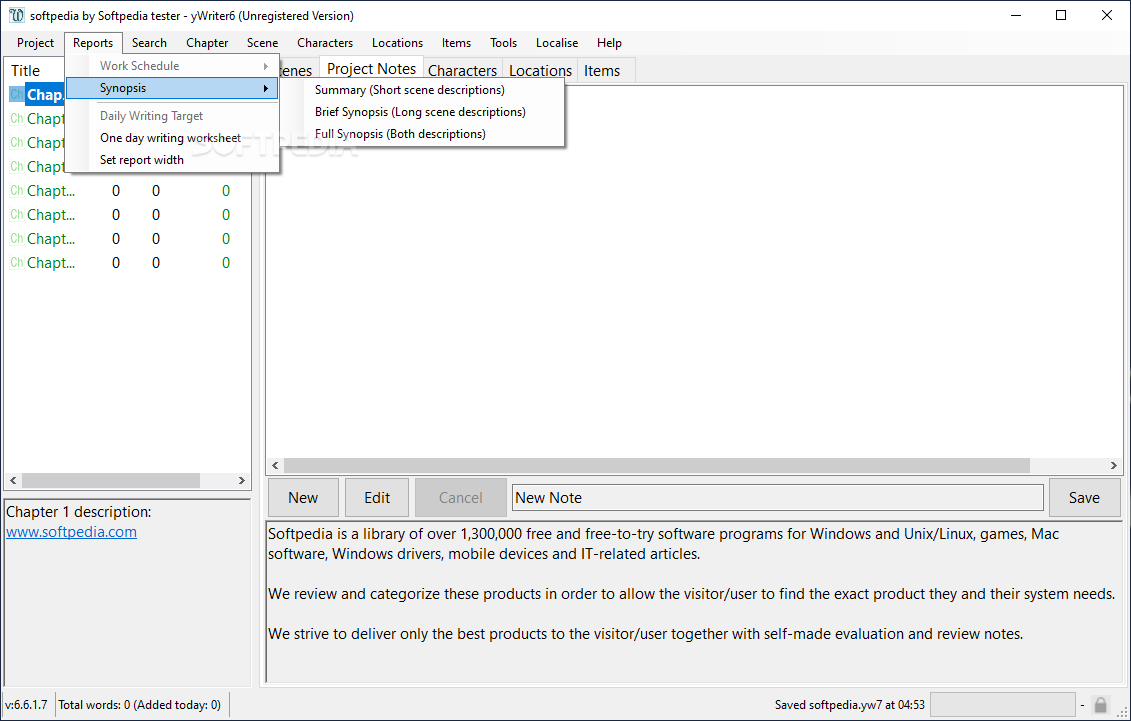The width and height of the screenshot is (1131, 721).
Task: Click the Edit note button
Action: tap(377, 497)
